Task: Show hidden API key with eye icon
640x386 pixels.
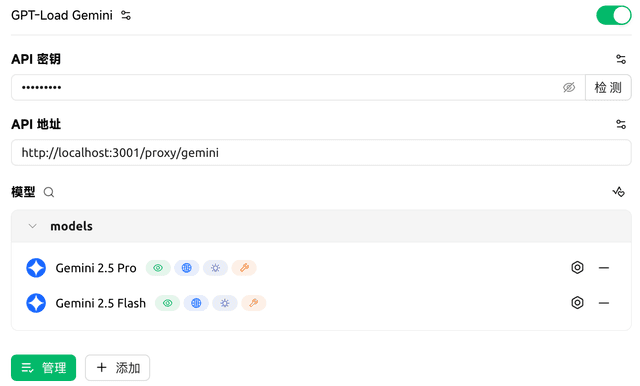Action: (569, 87)
